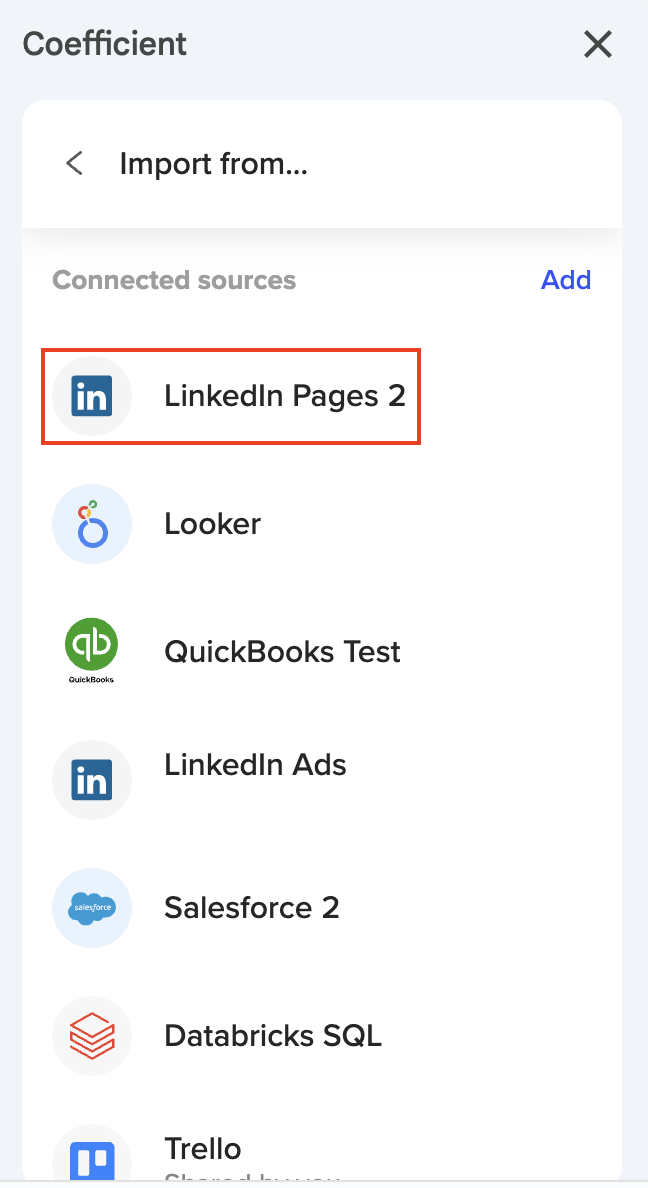Viewport: 648px width, 1188px height.
Task: Click the Salesforce cloud logo icon
Action: point(92,908)
